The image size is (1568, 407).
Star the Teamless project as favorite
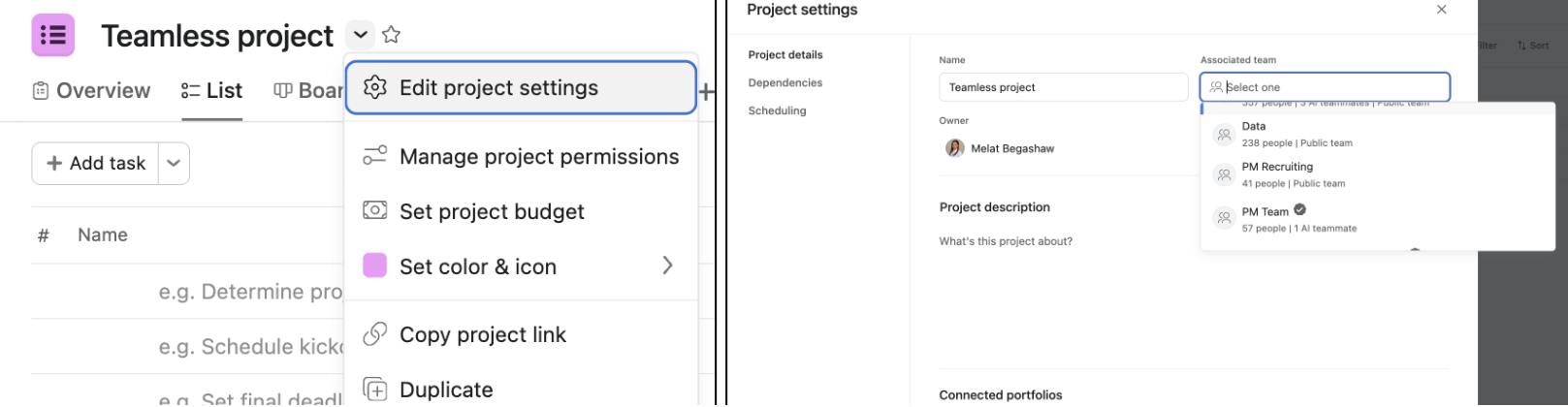(x=391, y=35)
